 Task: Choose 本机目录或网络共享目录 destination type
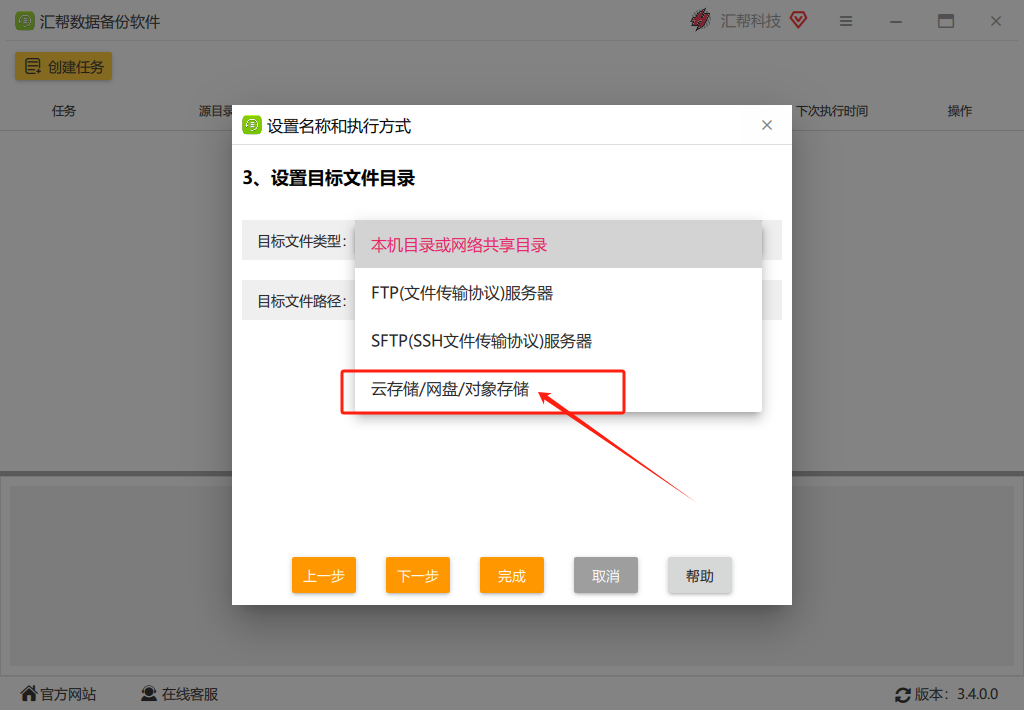click(460, 244)
